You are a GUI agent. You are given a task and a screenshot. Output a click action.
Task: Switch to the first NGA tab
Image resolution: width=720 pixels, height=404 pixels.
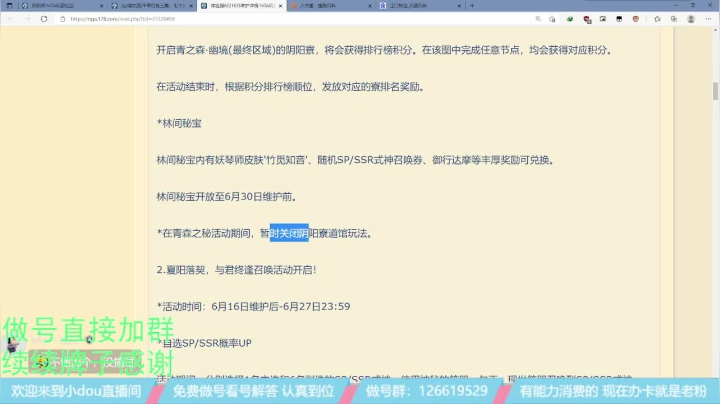pyautogui.click(x=62, y=6)
